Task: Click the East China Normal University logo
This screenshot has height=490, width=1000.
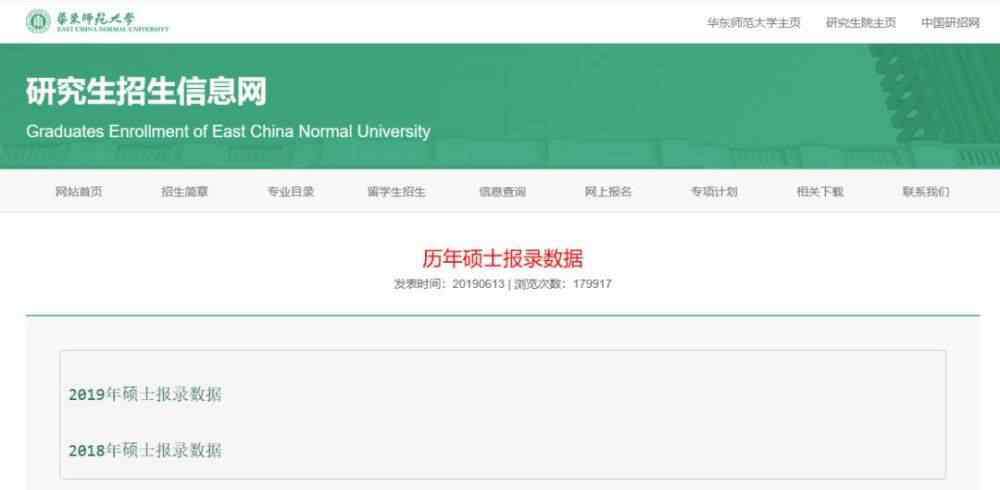Action: [98, 21]
